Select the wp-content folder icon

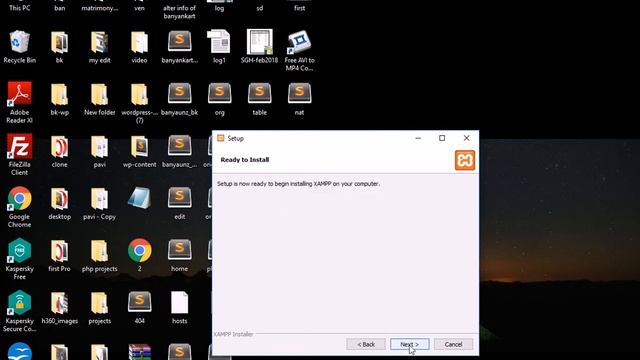tap(139, 147)
